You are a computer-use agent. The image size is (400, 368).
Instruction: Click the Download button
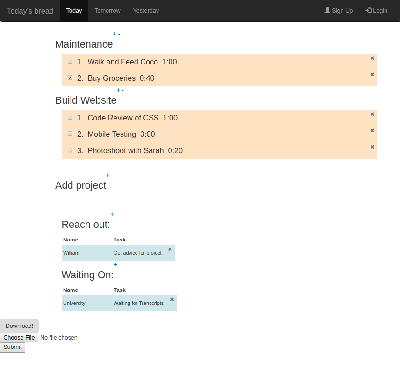click(x=19, y=326)
